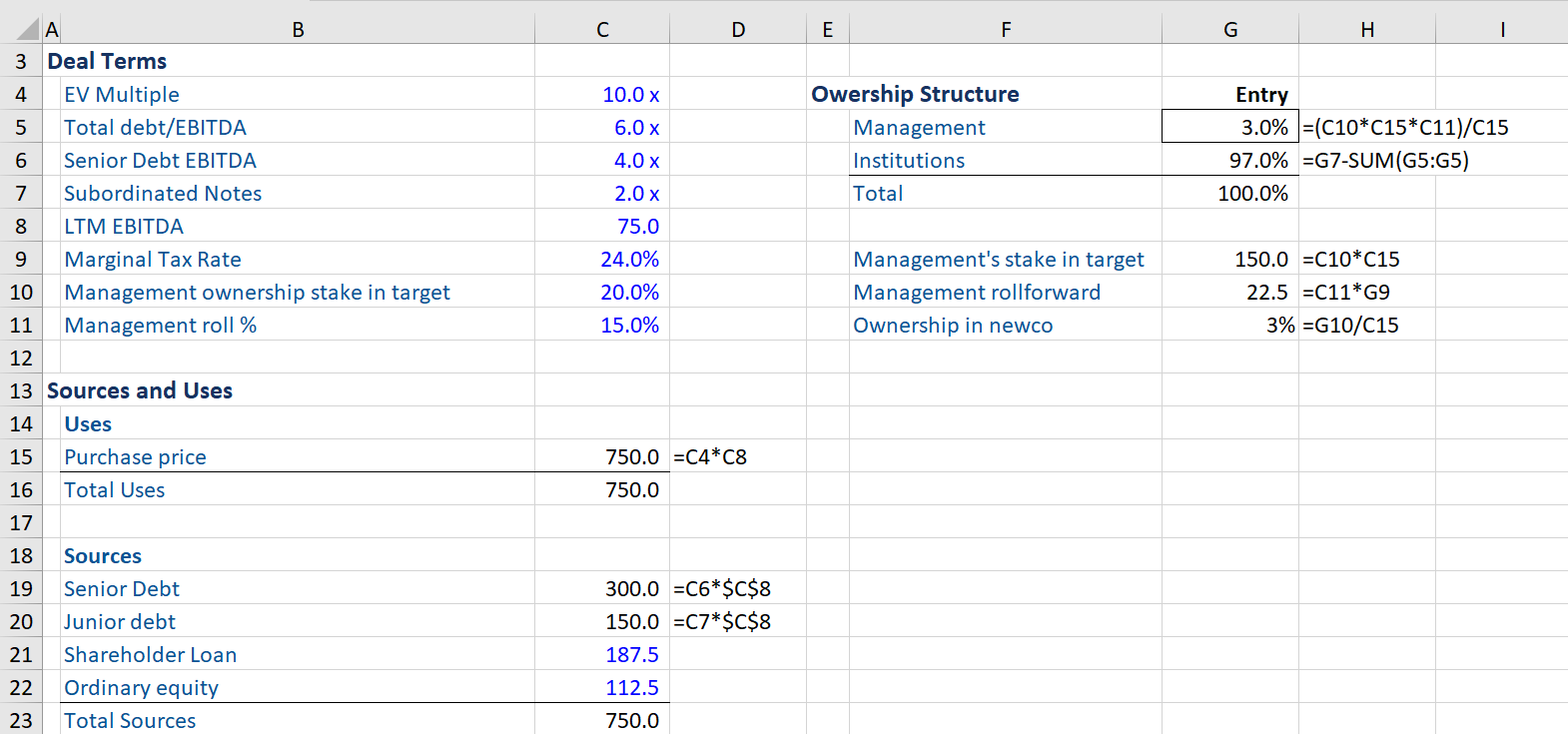Click the Total Sources 750.0 cell

tap(631, 721)
